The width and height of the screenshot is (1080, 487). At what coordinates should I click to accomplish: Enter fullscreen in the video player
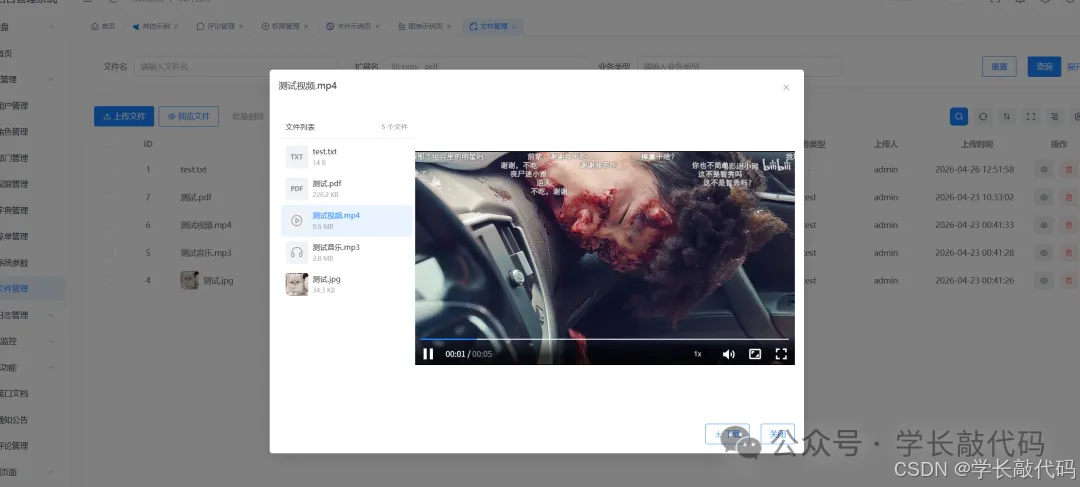781,354
